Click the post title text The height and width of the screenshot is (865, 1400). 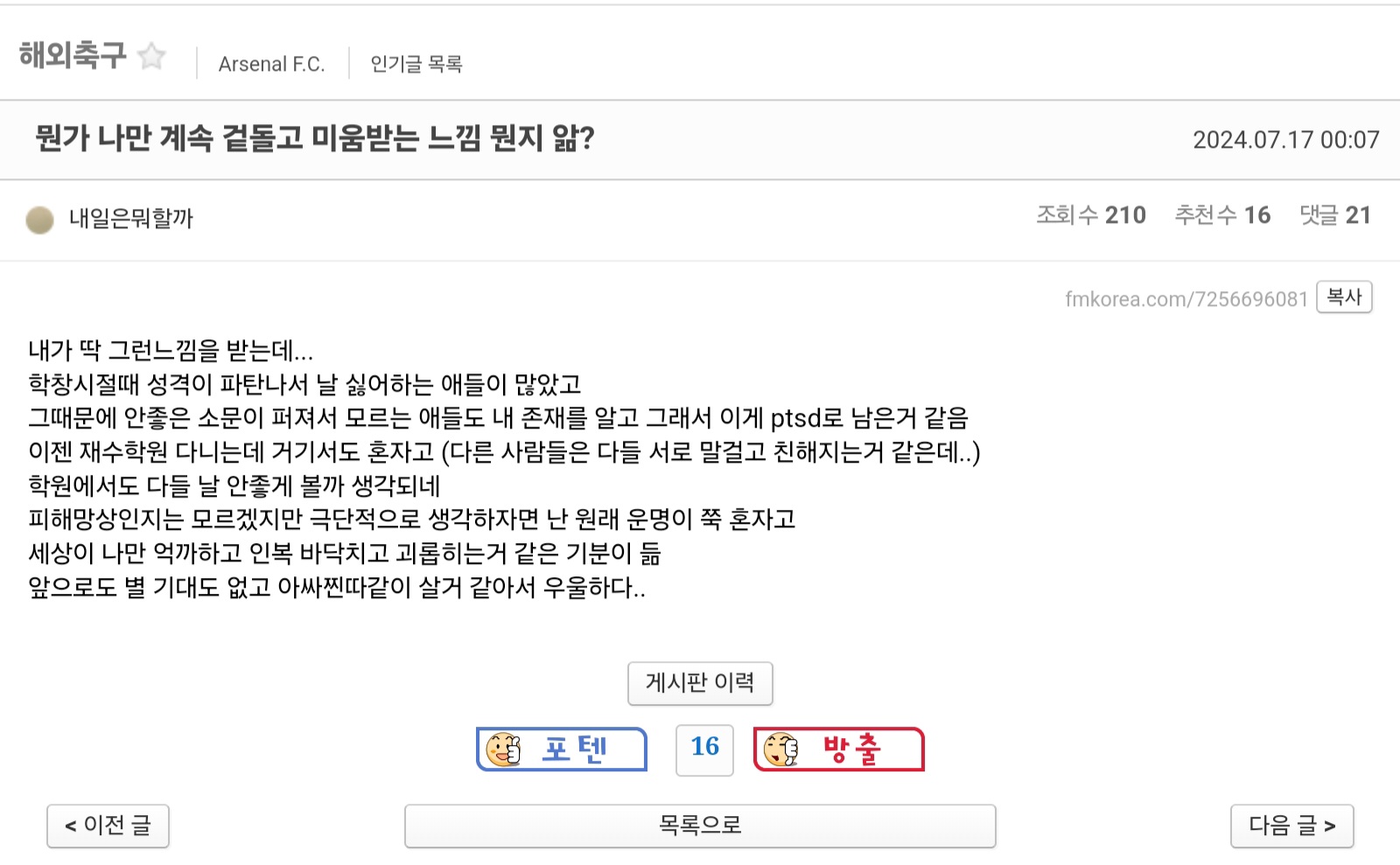(315, 138)
